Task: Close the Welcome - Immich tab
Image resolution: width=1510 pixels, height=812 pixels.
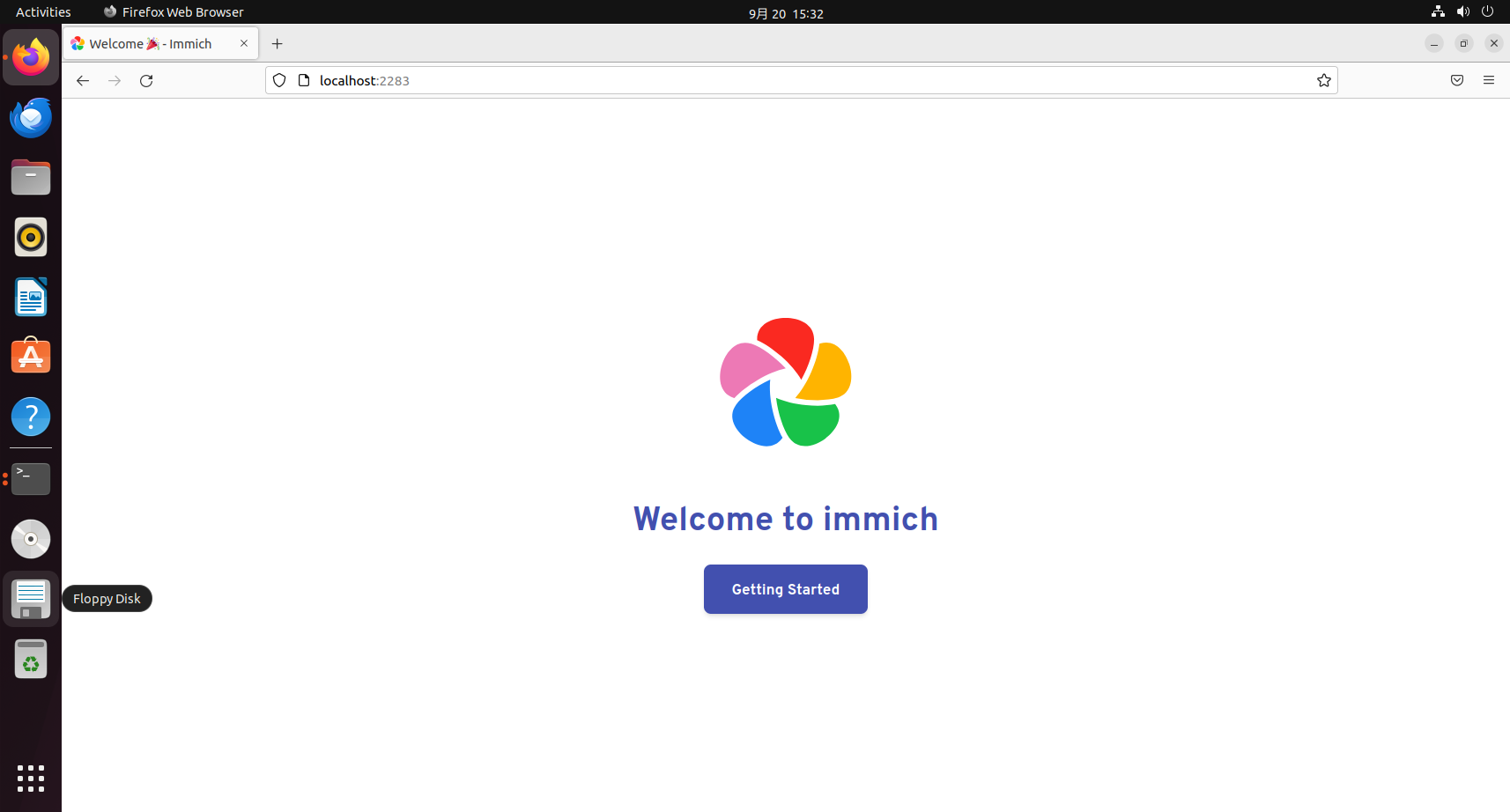Action: [244, 43]
